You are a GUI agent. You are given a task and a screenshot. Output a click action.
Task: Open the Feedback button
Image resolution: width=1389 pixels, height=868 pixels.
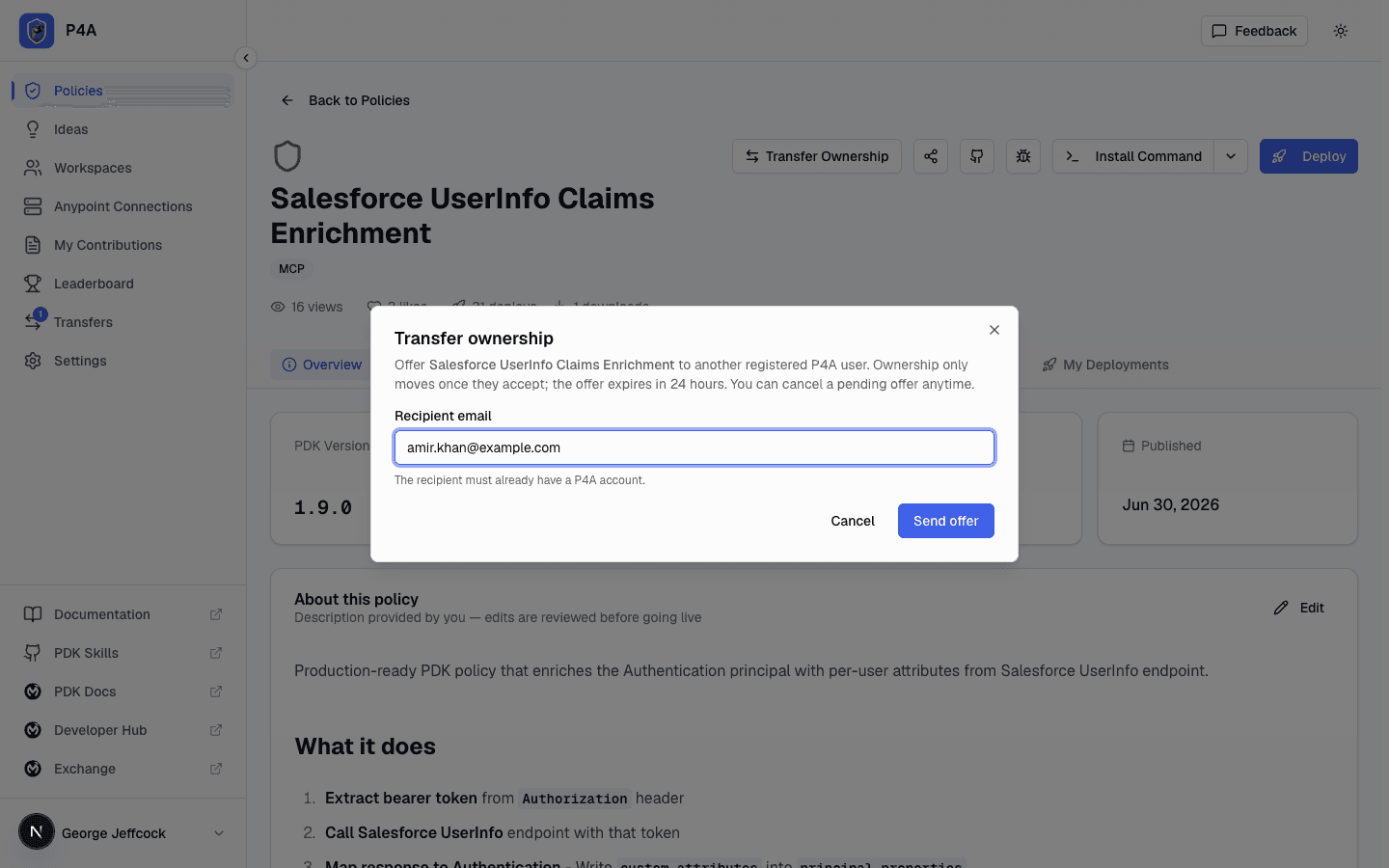(x=1254, y=31)
